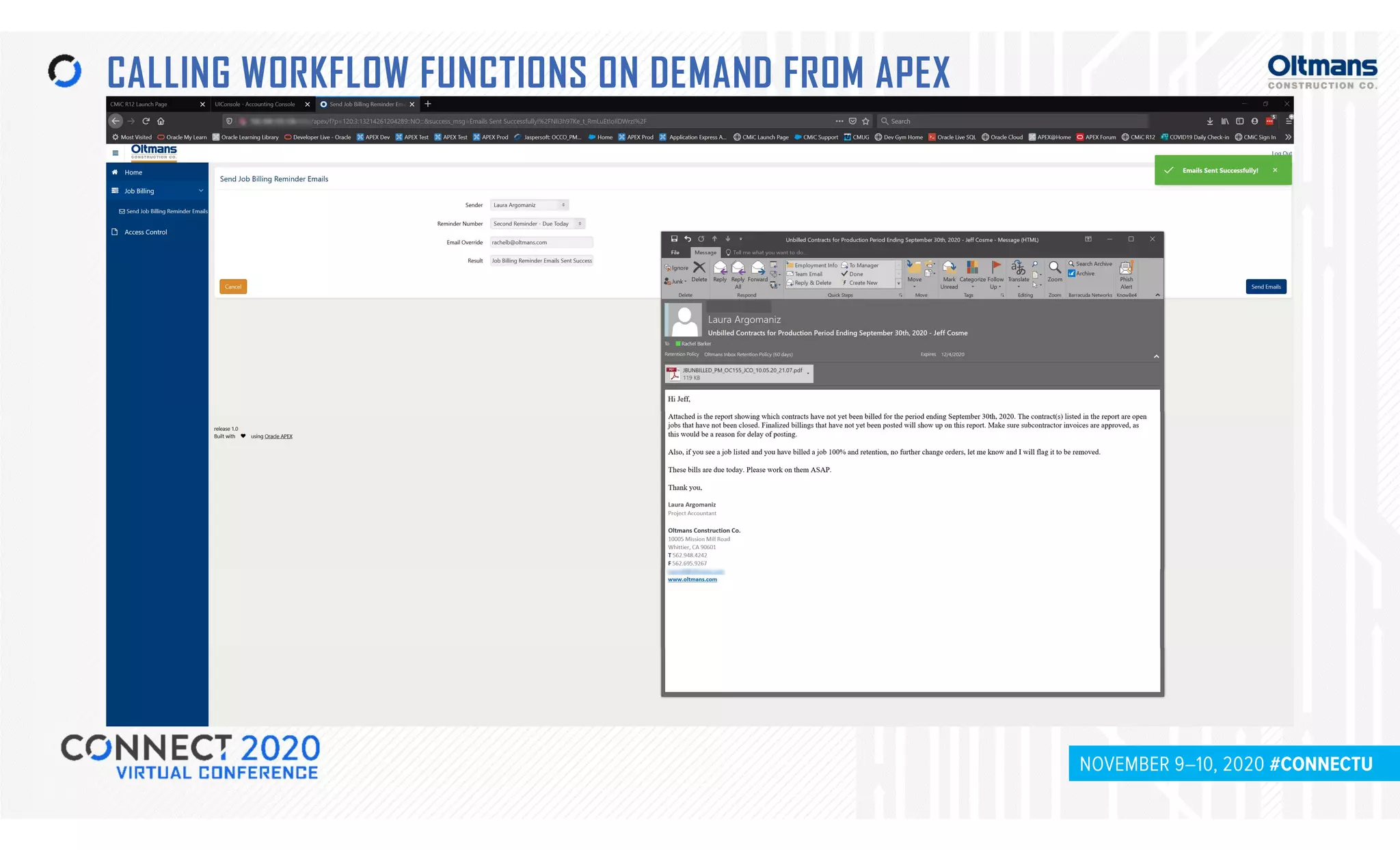Collapse the Job Billing sidebar section
This screenshot has width=1400, height=850.
point(201,191)
